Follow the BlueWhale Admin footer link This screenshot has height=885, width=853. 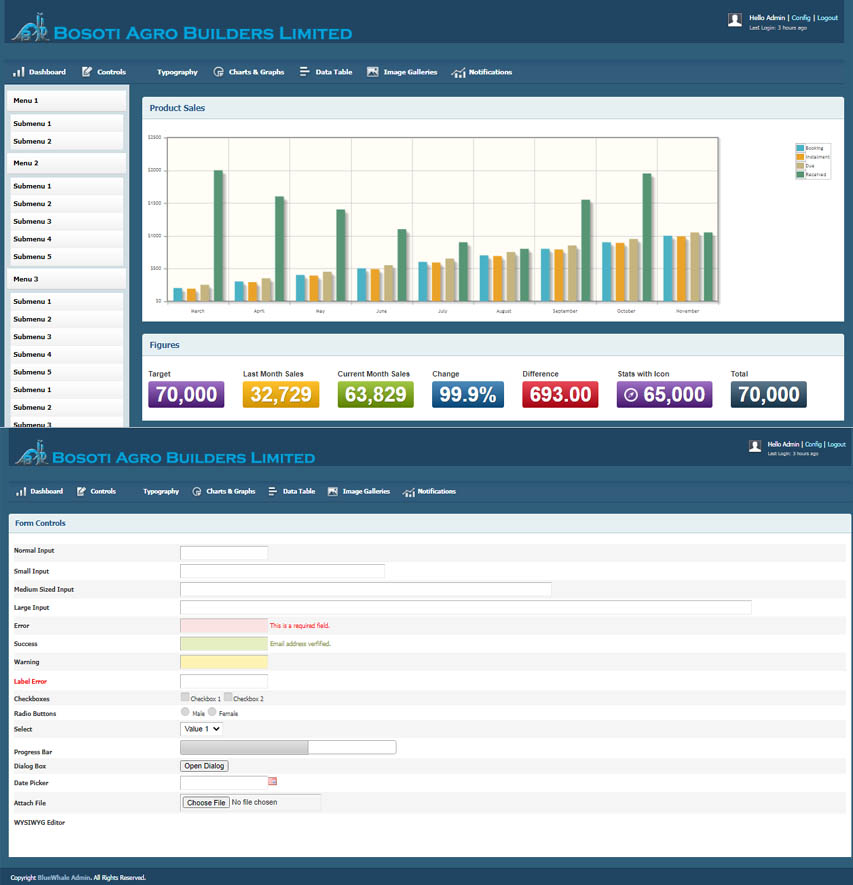click(64, 877)
